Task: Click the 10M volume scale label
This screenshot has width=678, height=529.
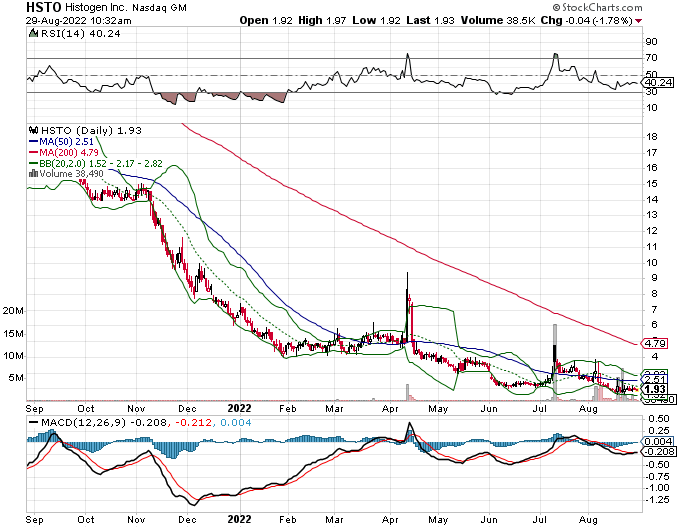Action: (13, 356)
